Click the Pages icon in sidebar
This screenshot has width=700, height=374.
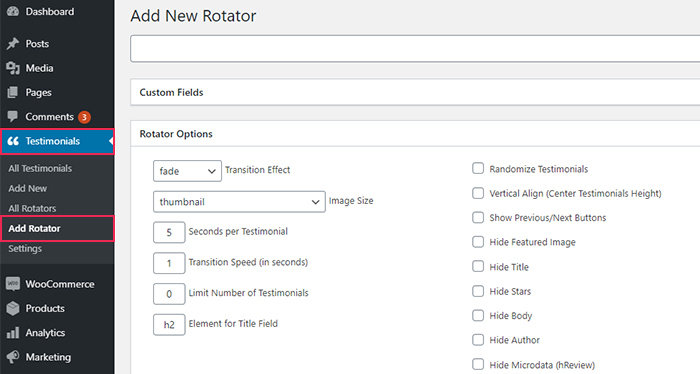(13, 92)
